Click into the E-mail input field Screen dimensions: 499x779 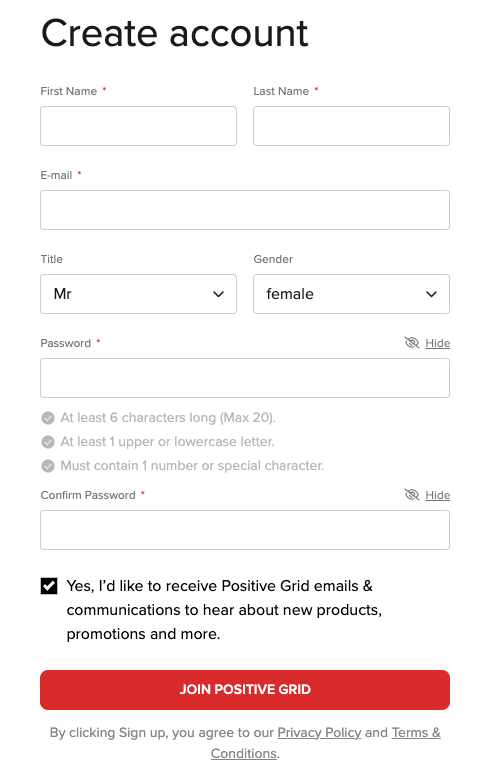245,210
